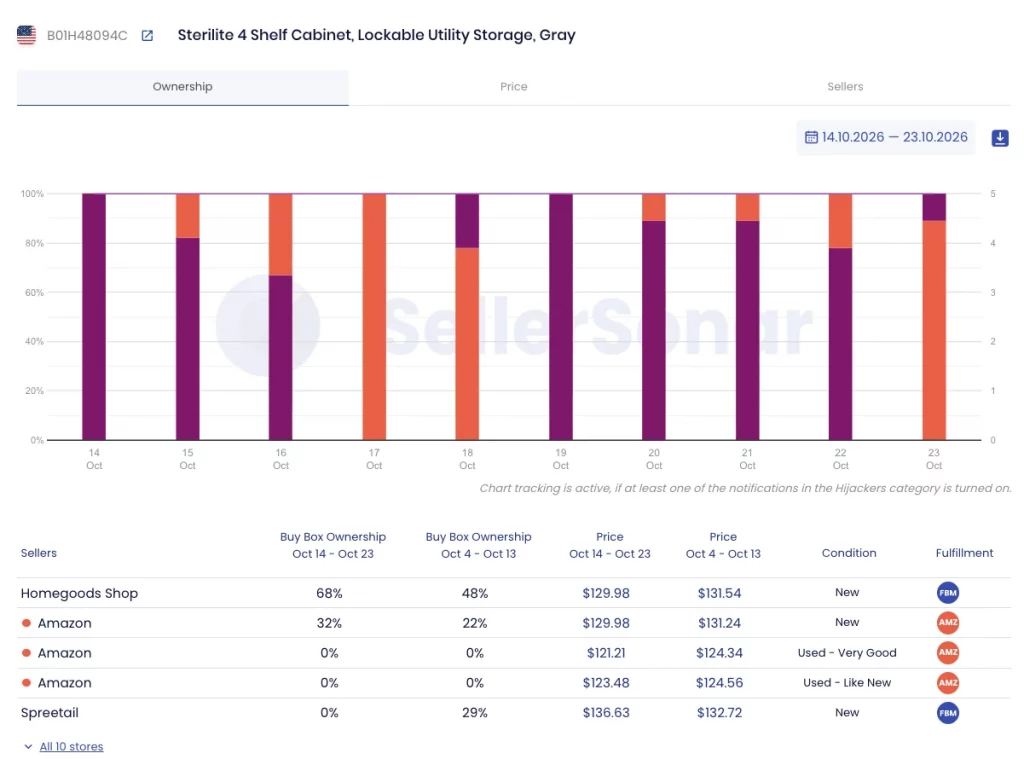The height and width of the screenshot is (759, 1024).
Task: Click the 48% previous ownership value
Action: click(x=475, y=593)
